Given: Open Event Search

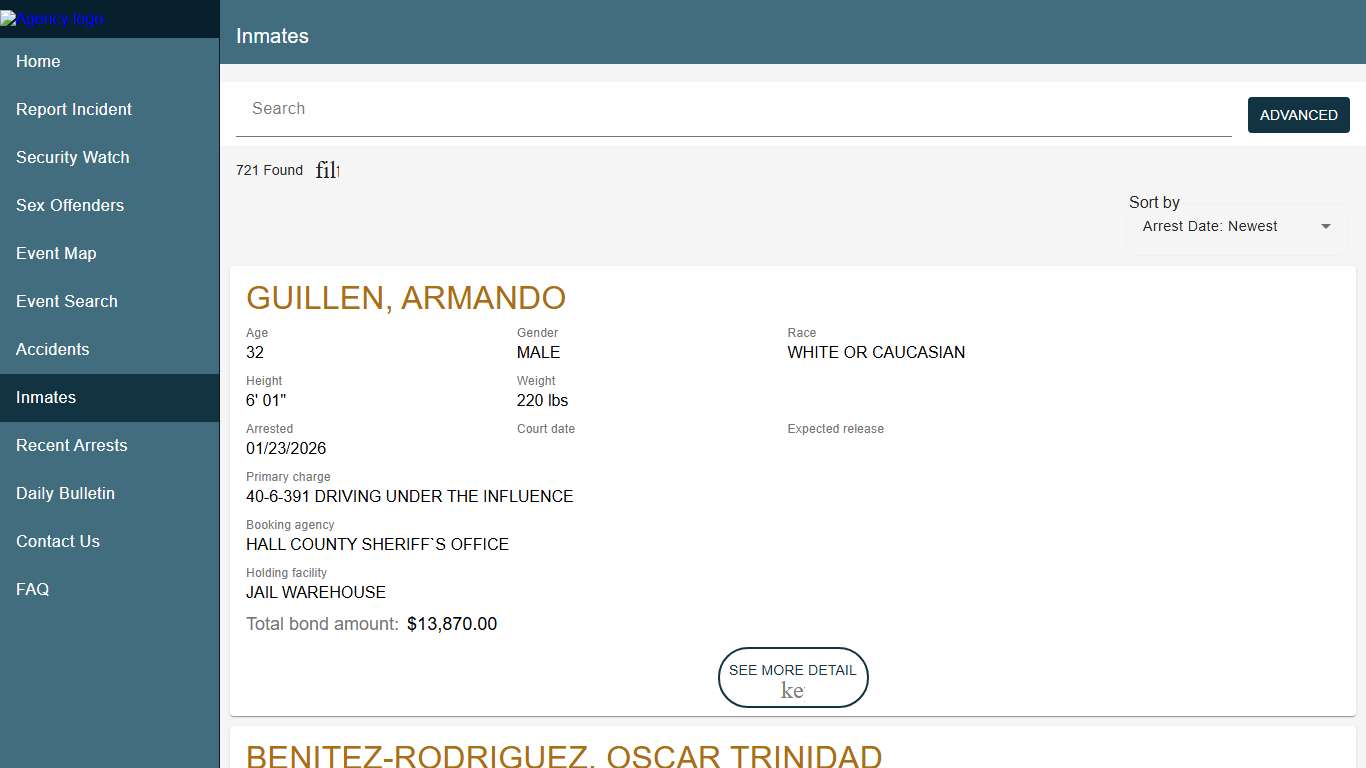Looking at the screenshot, I should click(66, 301).
